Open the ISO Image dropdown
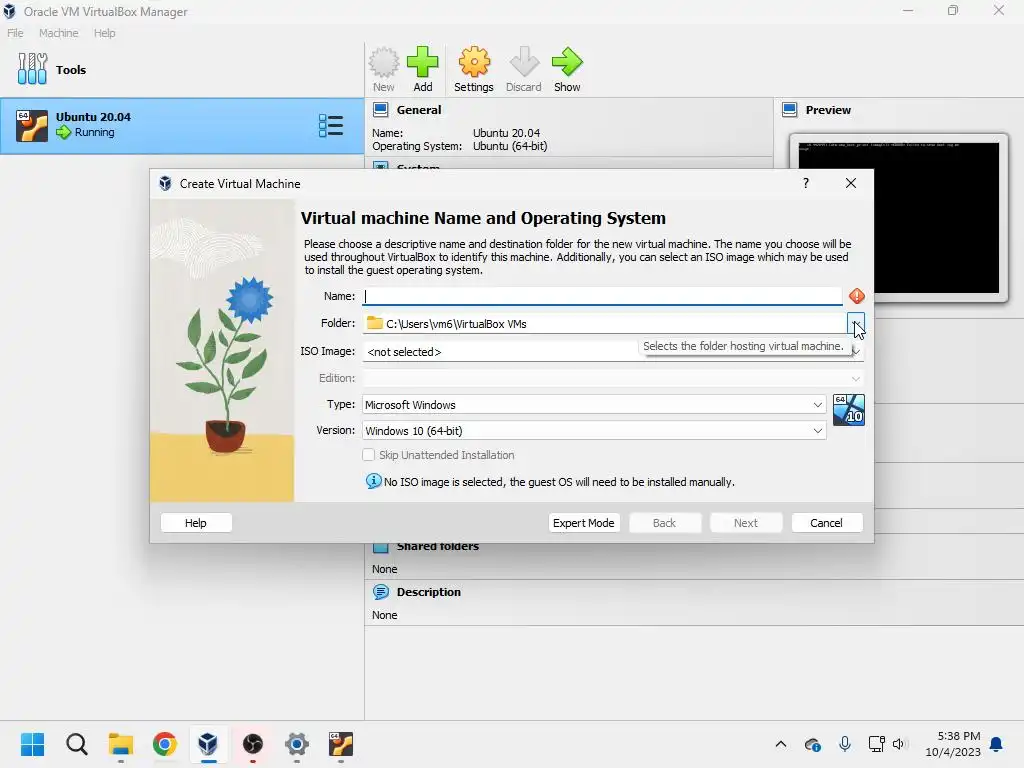Screen dimensions: 1024x768 click(x=856, y=351)
